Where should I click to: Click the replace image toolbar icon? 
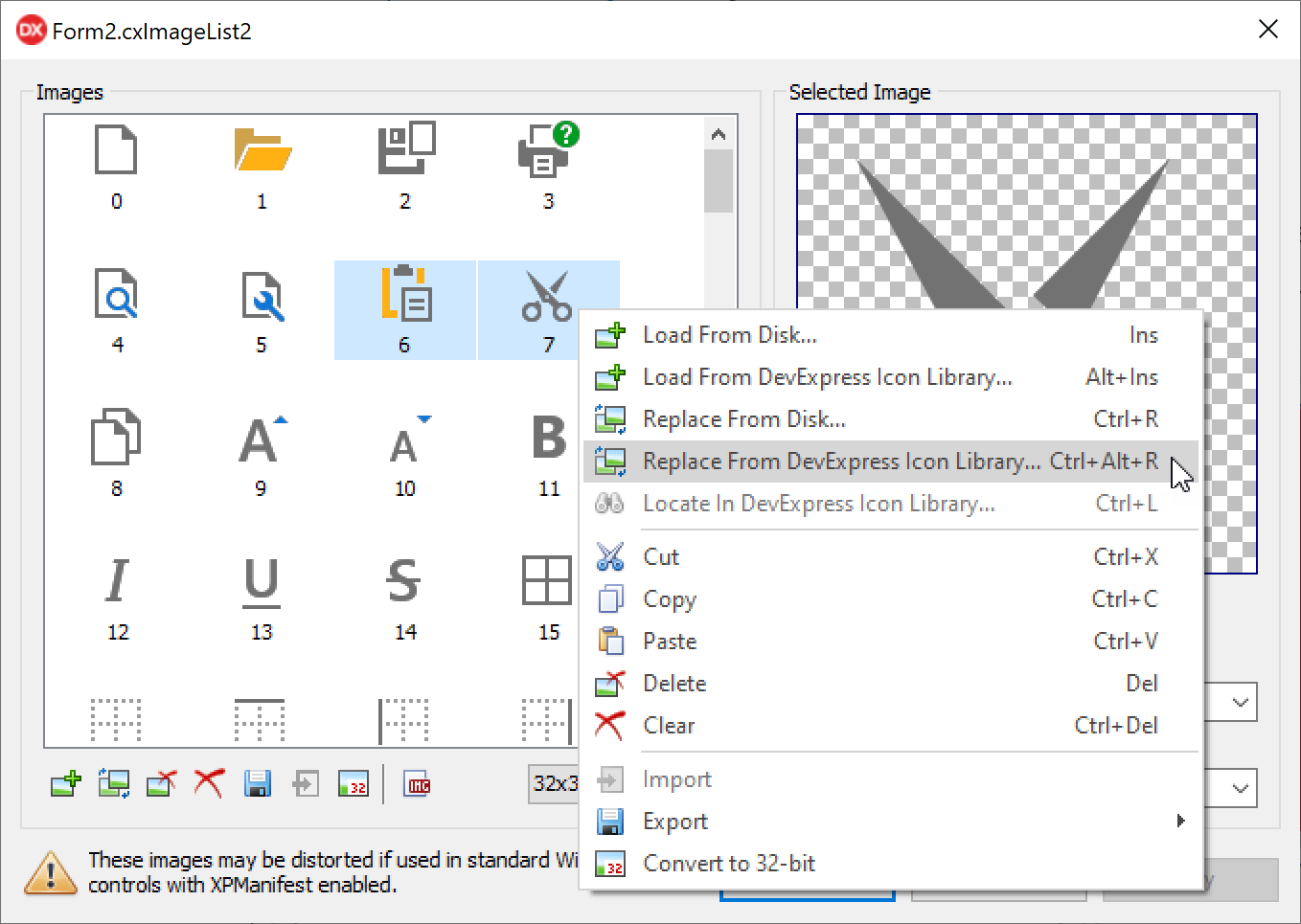click(x=114, y=784)
